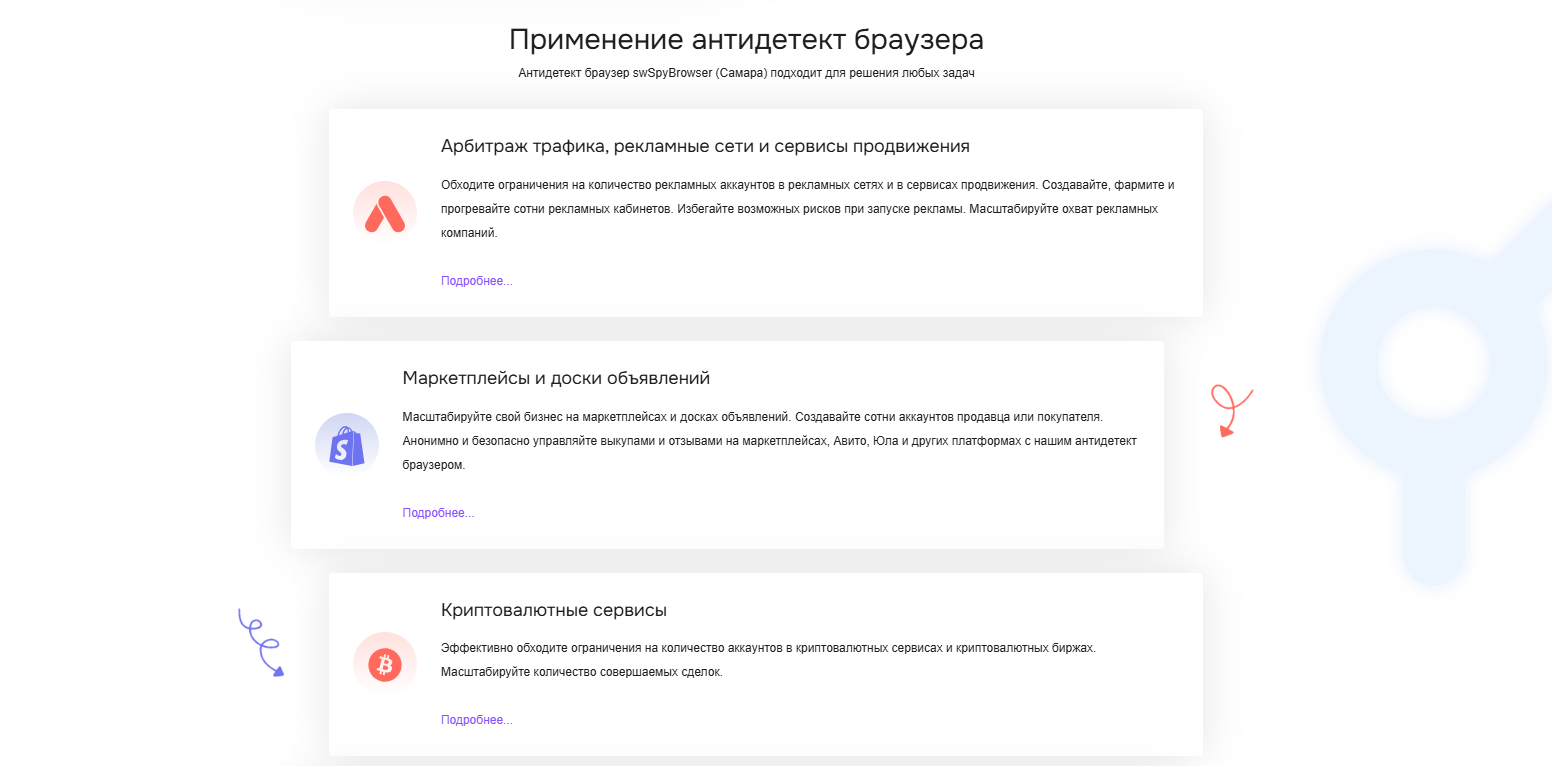Click heading 'Криптовалютные сервисы'
Viewport: 1552px width, 766px height.
tap(554, 610)
